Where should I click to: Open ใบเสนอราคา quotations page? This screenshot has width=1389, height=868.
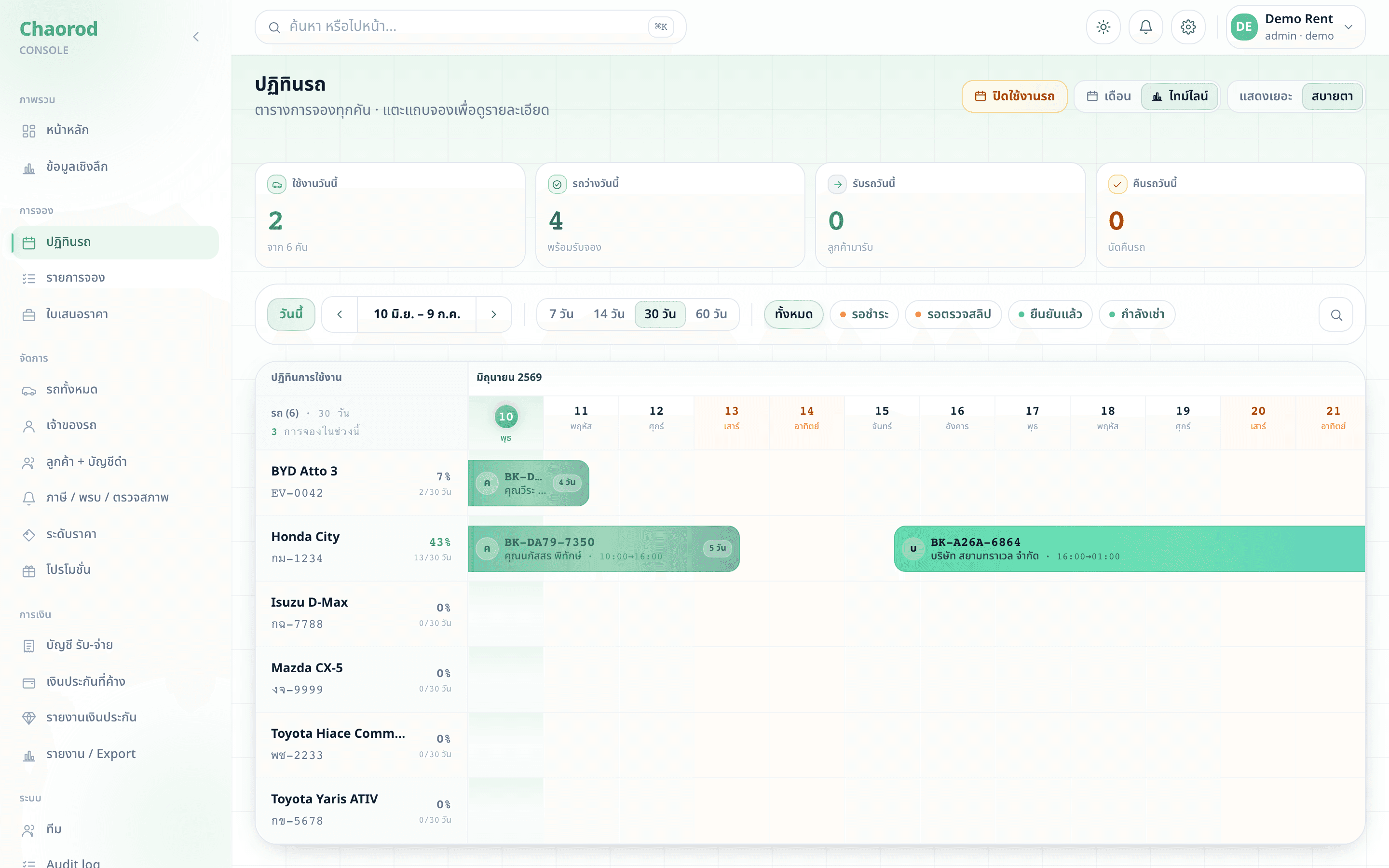point(115,314)
